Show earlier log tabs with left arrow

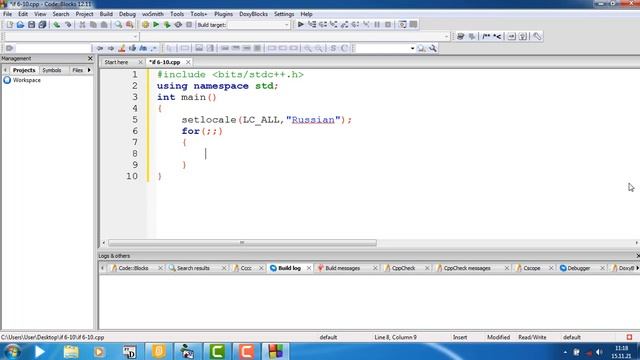pos(103,268)
